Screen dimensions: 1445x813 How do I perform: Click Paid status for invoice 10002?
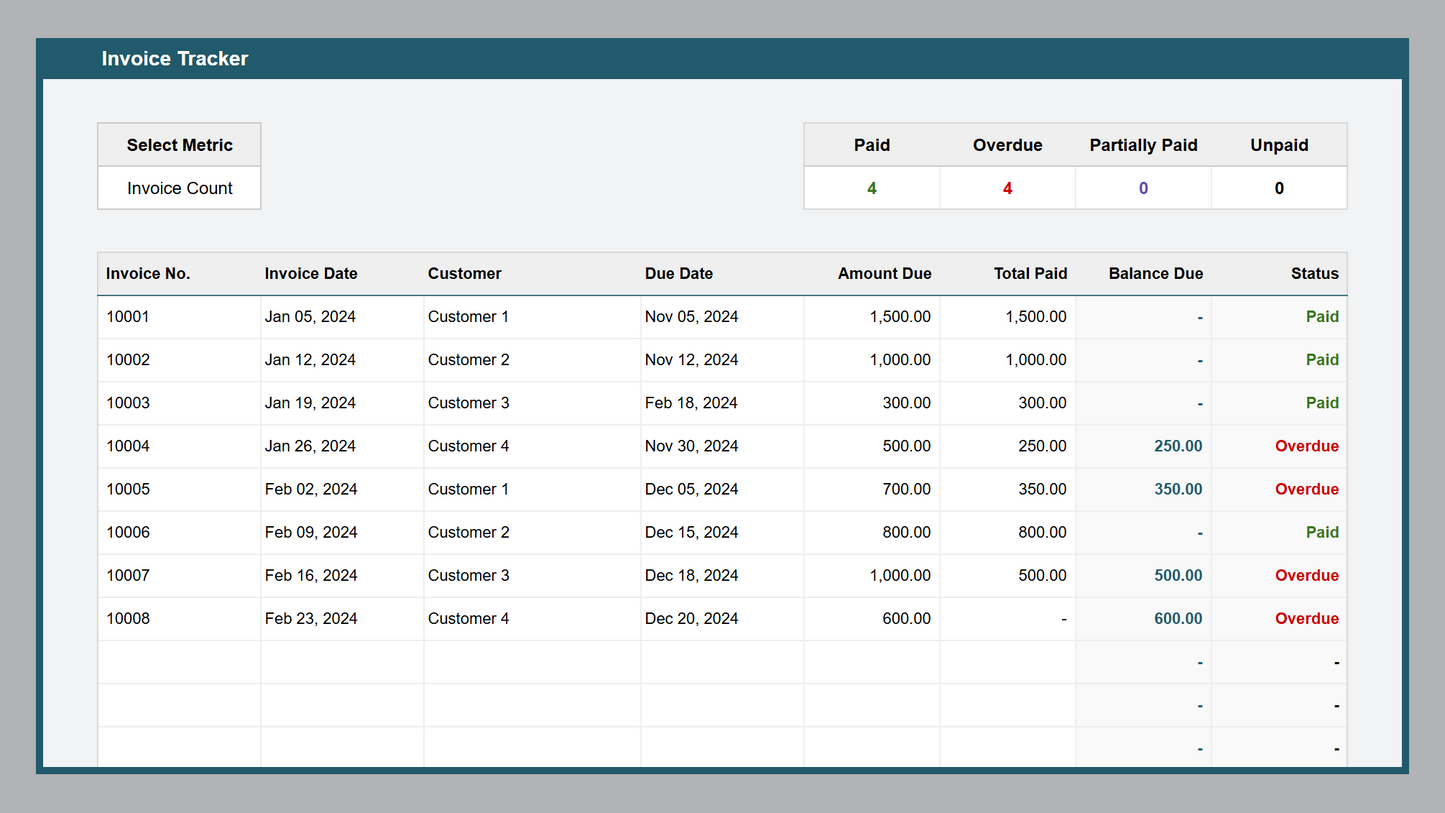1321,360
